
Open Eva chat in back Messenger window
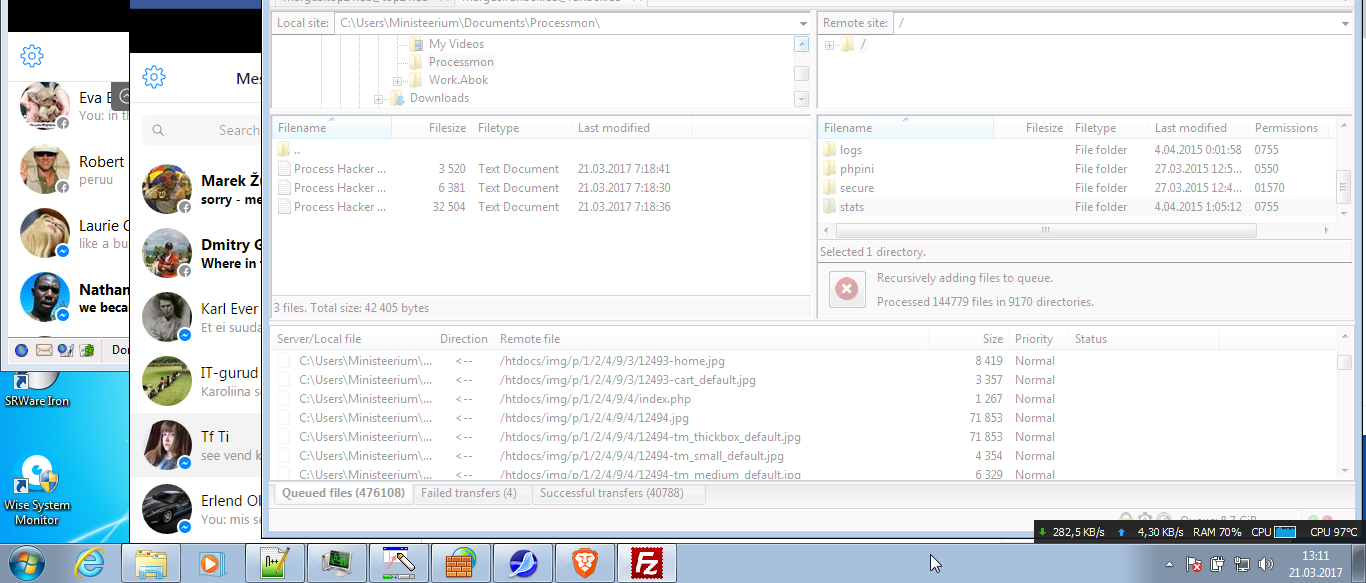[x=69, y=106]
